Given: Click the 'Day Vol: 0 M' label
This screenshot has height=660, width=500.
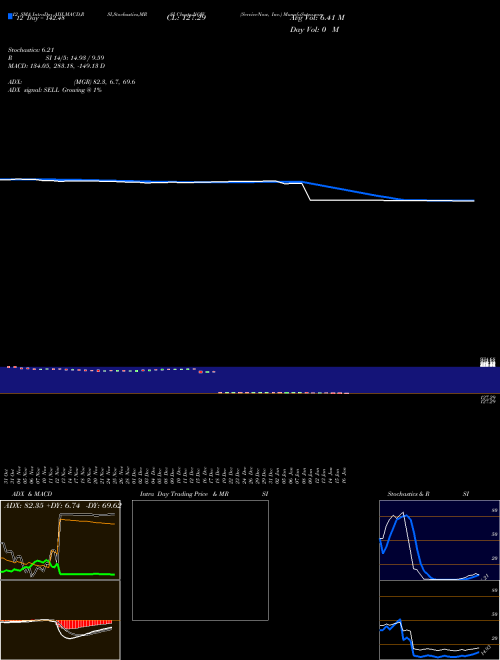Looking at the screenshot, I should point(314,30).
